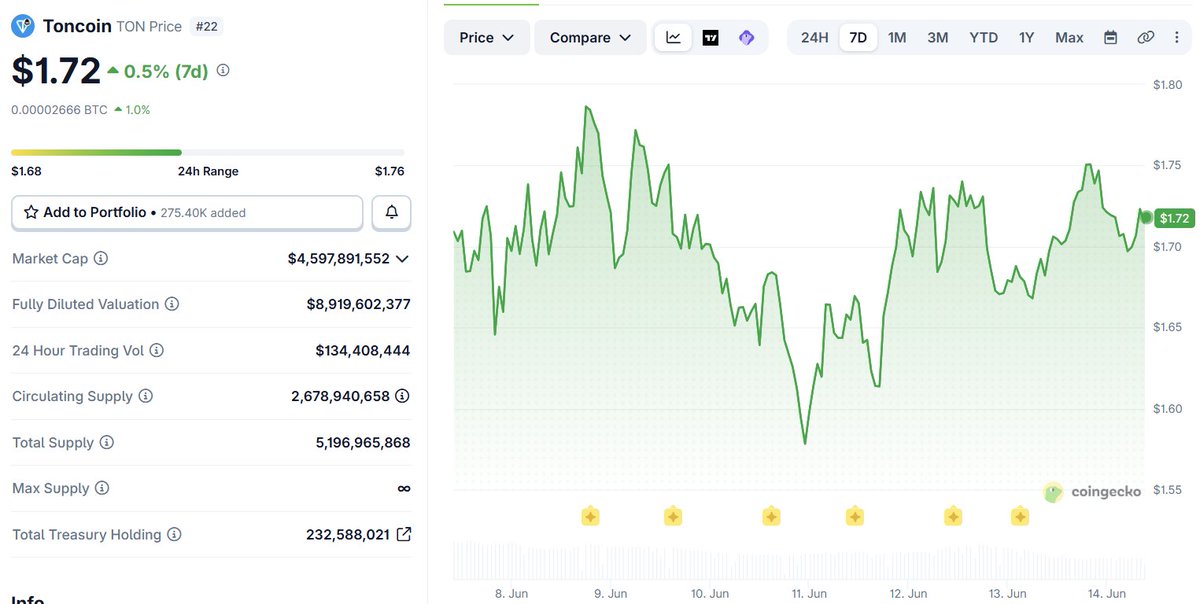Click the 24h Range progress bar
The width and height of the screenshot is (1200, 604).
(x=208, y=152)
